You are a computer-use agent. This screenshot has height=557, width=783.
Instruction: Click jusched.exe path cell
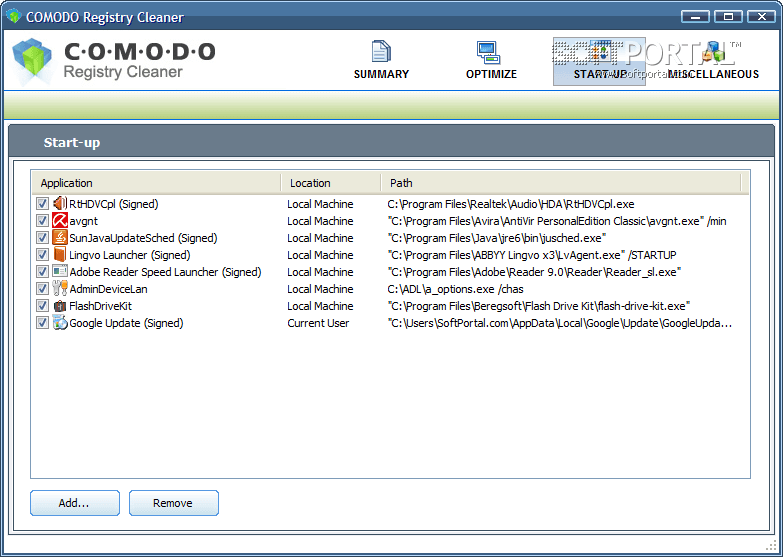(x=497, y=238)
